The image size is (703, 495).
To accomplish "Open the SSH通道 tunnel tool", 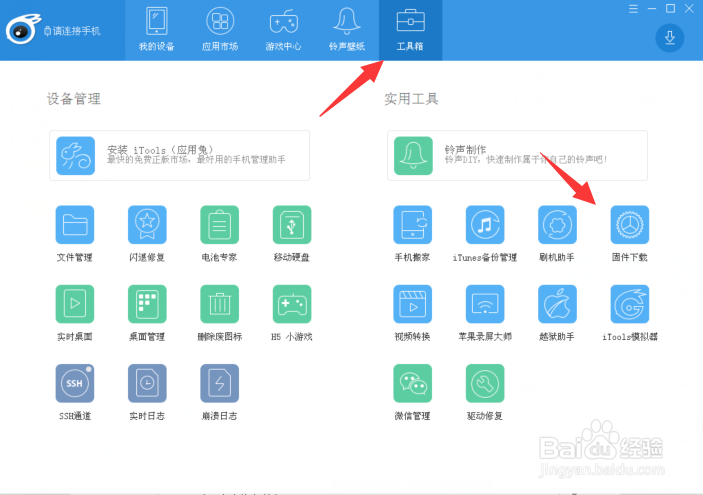I will (75, 383).
